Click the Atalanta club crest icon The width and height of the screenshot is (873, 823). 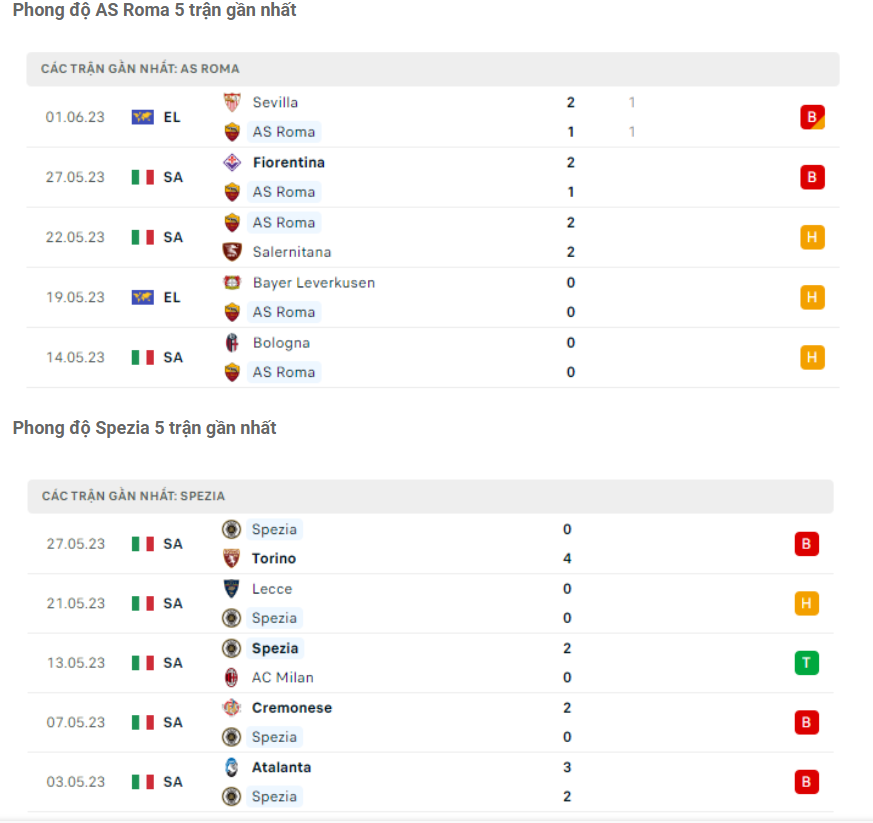pos(232,767)
